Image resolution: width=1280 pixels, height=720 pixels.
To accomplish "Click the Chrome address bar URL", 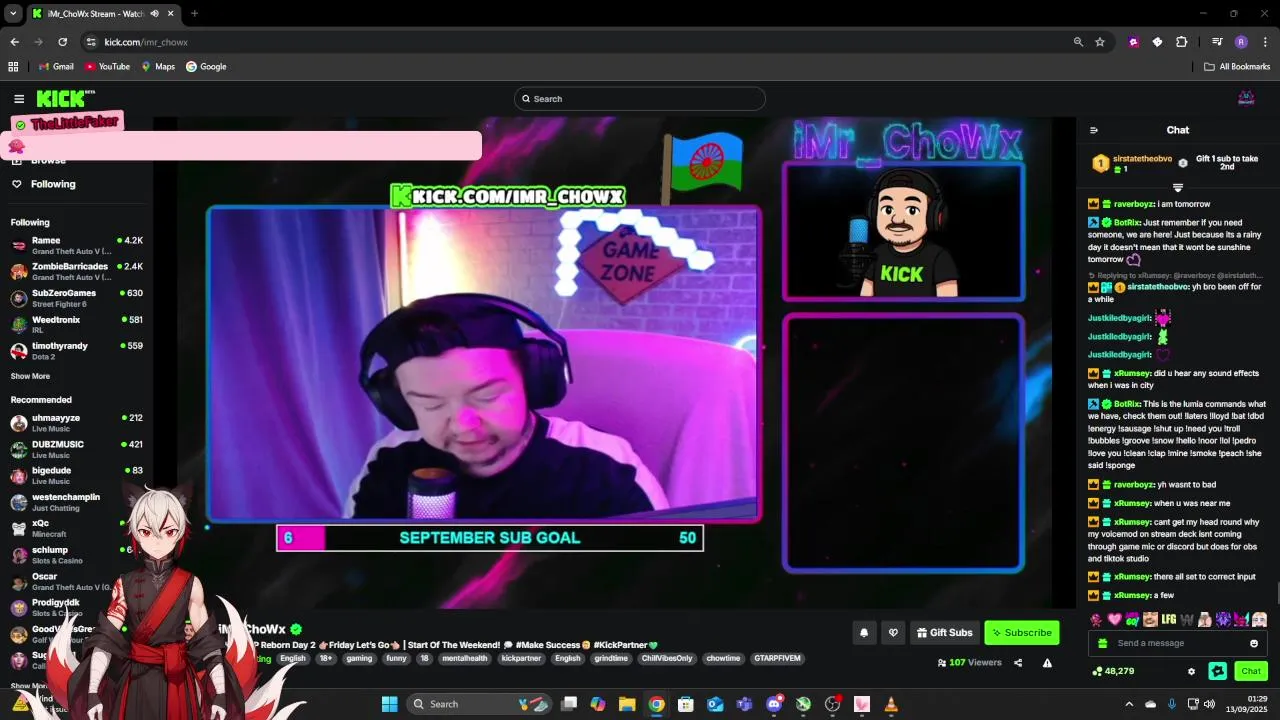I will [146, 42].
